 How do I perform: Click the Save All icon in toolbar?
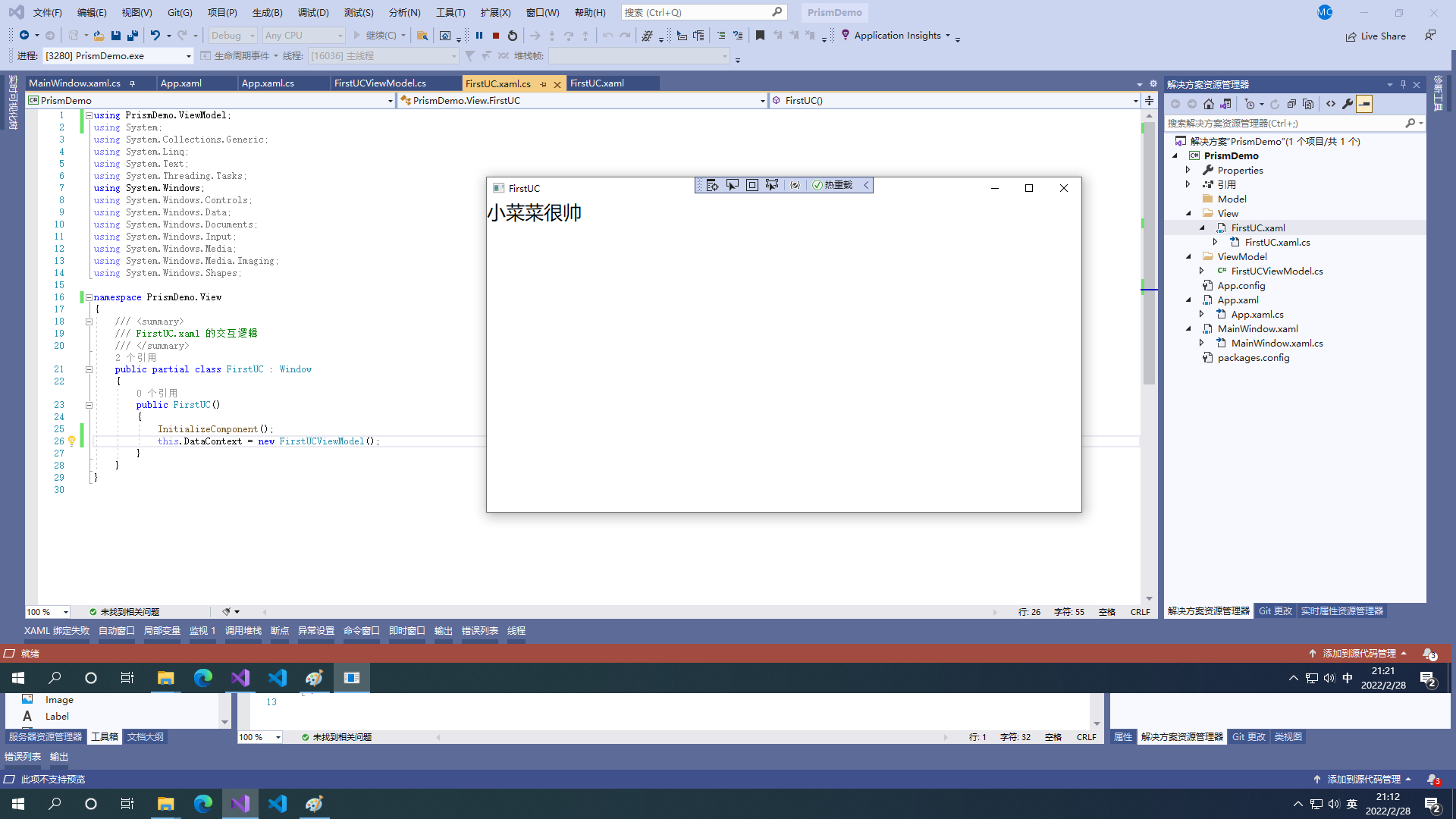click(x=133, y=36)
